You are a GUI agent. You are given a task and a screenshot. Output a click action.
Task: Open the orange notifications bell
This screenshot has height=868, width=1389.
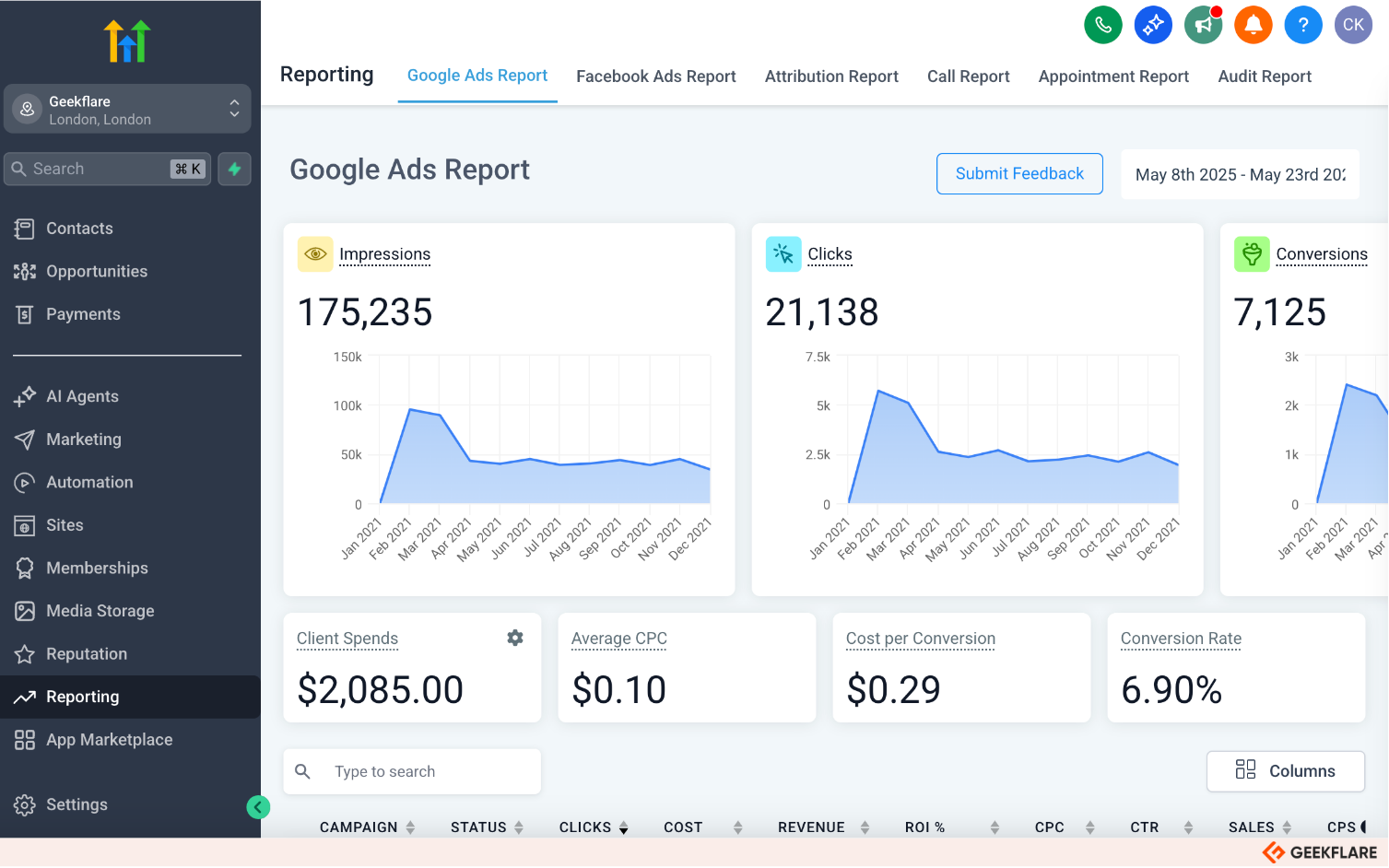pos(1254,25)
